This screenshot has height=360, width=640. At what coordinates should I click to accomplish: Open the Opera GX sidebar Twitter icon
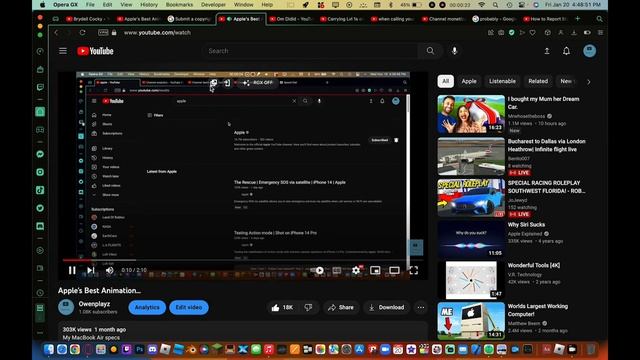[x=40, y=208]
